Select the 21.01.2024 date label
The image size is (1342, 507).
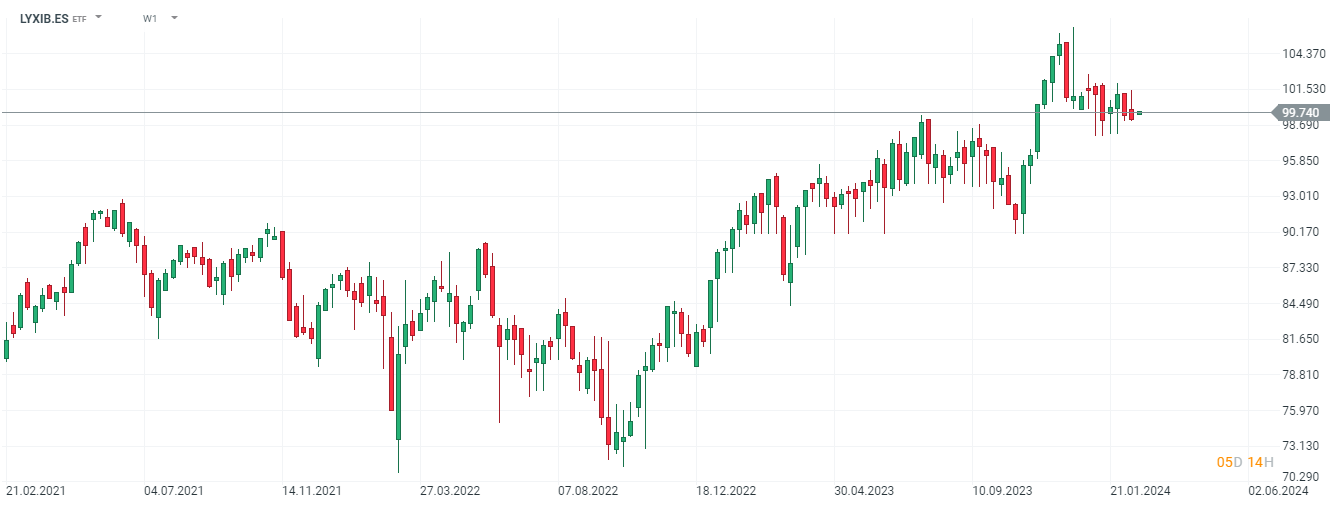[1140, 491]
